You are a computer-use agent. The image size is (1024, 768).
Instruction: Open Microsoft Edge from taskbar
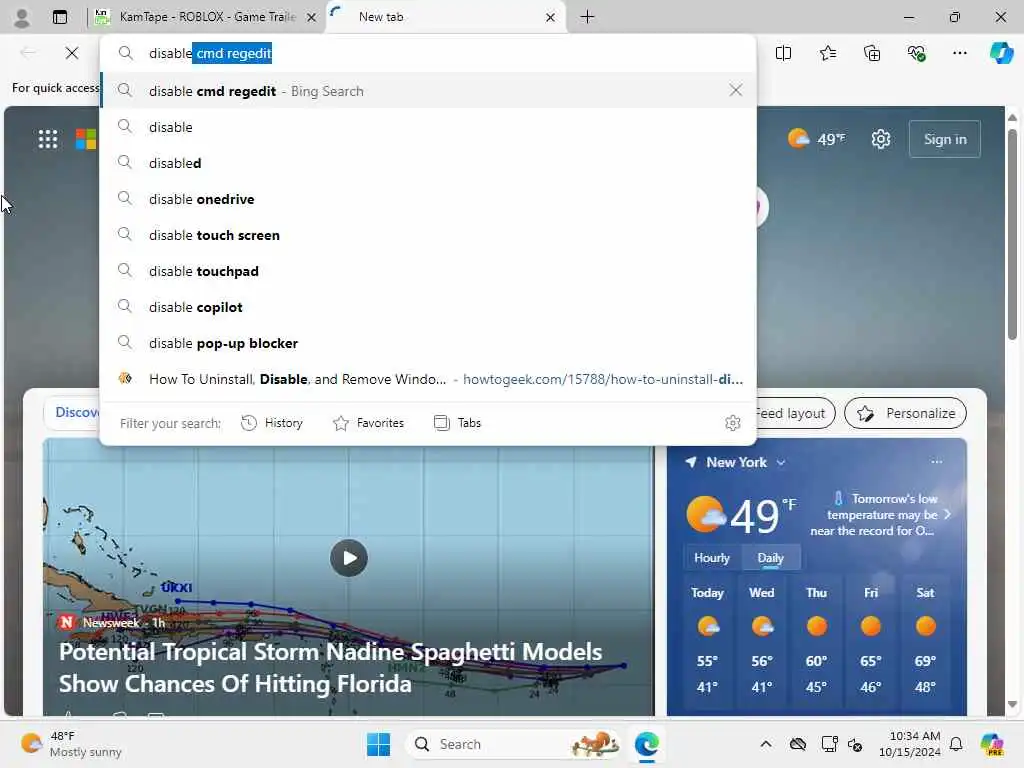647,744
